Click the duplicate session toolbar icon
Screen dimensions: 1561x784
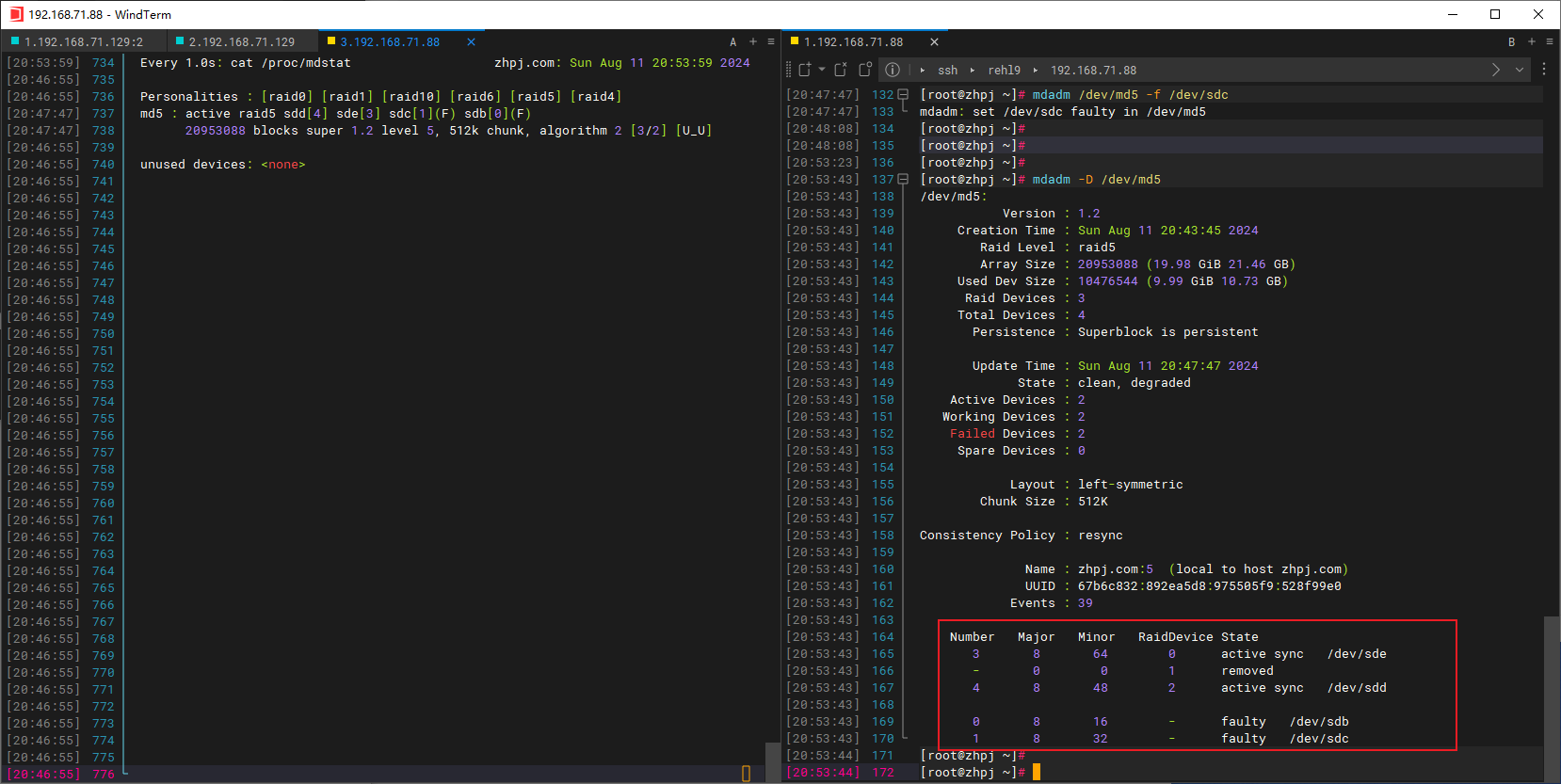point(865,70)
